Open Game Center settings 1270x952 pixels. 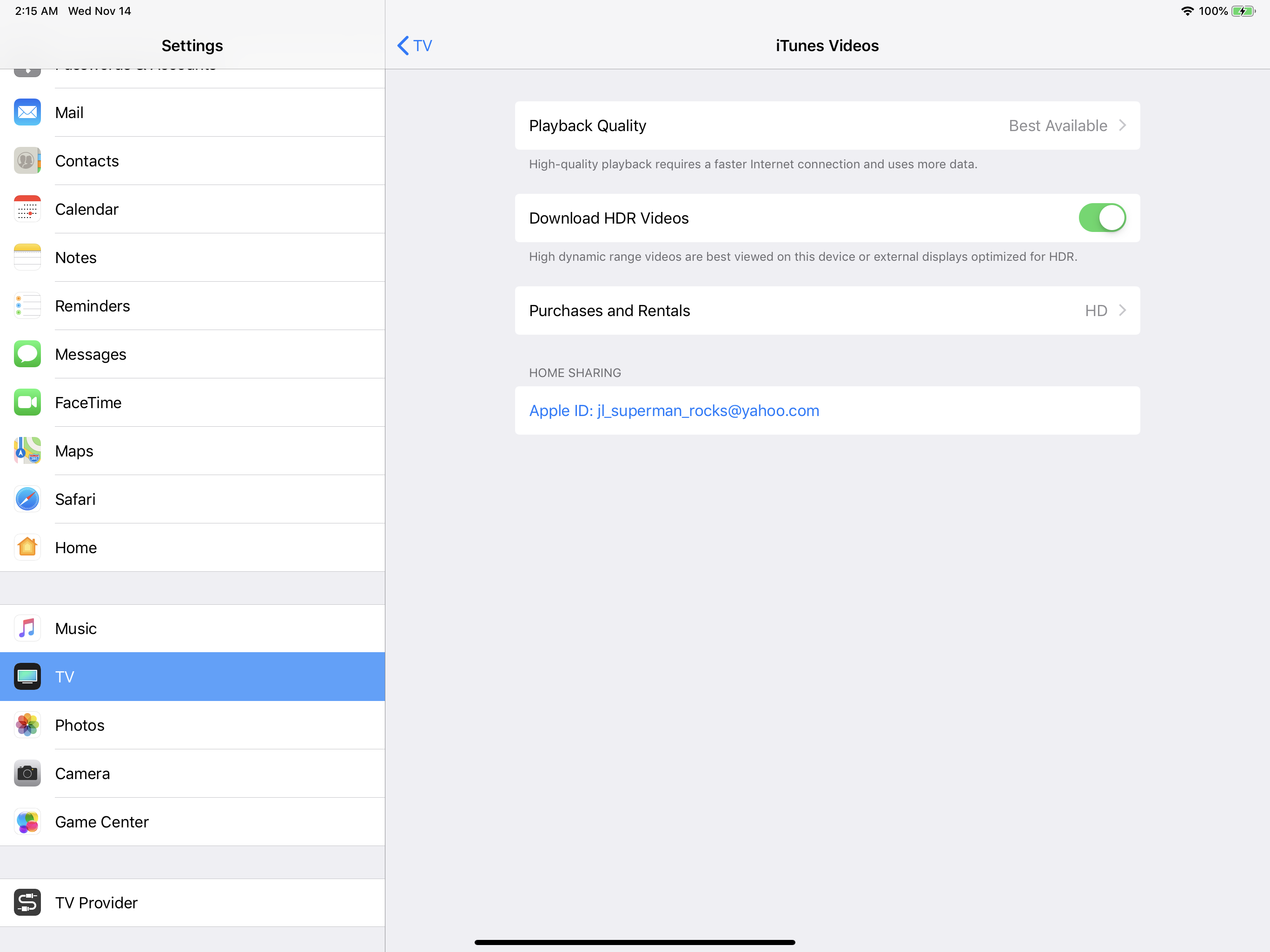[x=192, y=822]
